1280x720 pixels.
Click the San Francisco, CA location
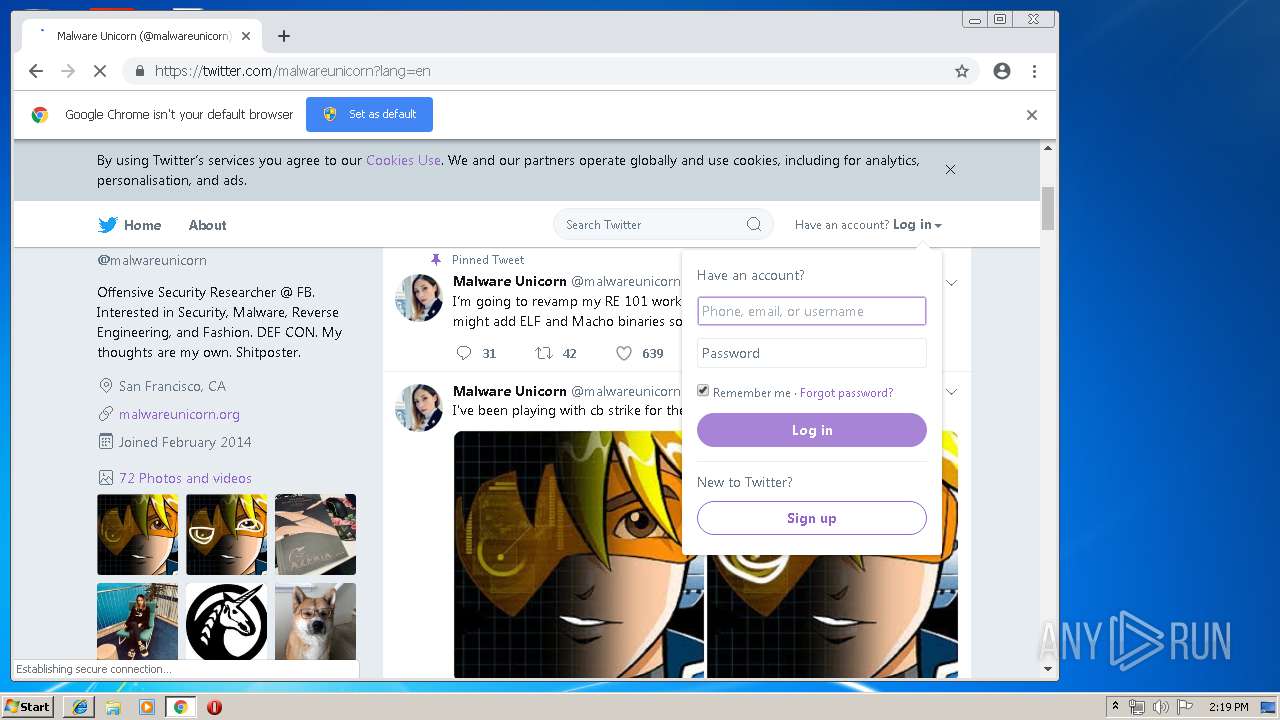(172, 386)
